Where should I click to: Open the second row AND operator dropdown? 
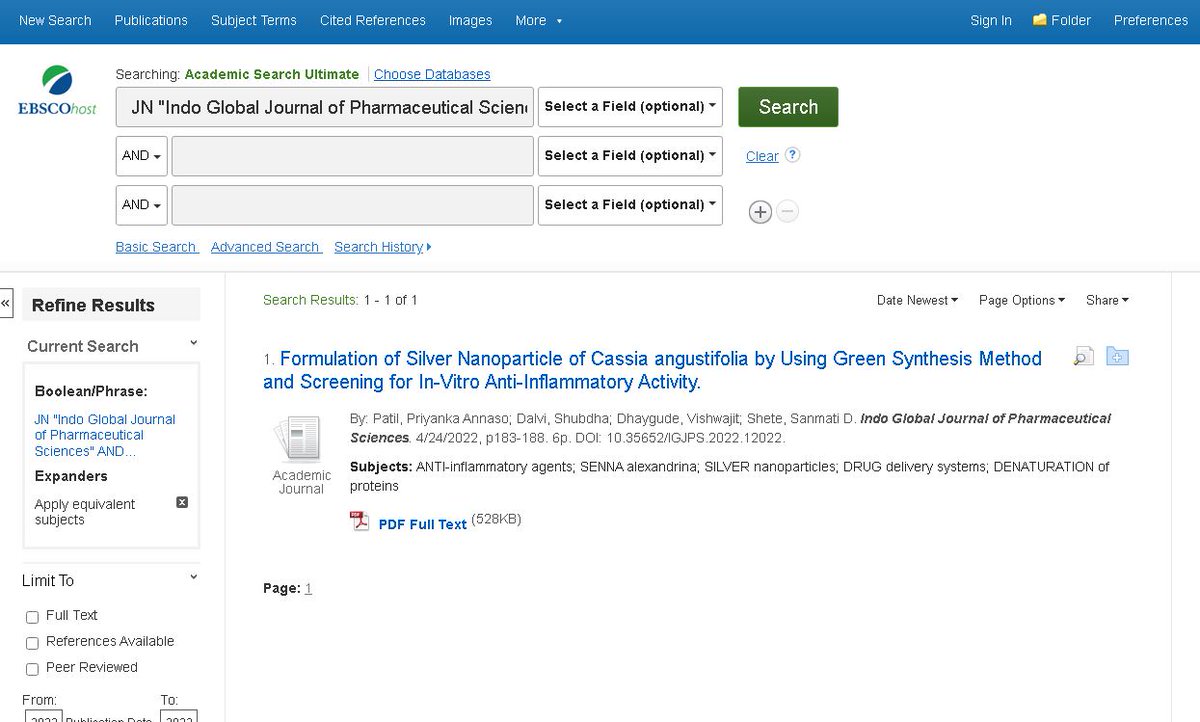click(x=141, y=156)
